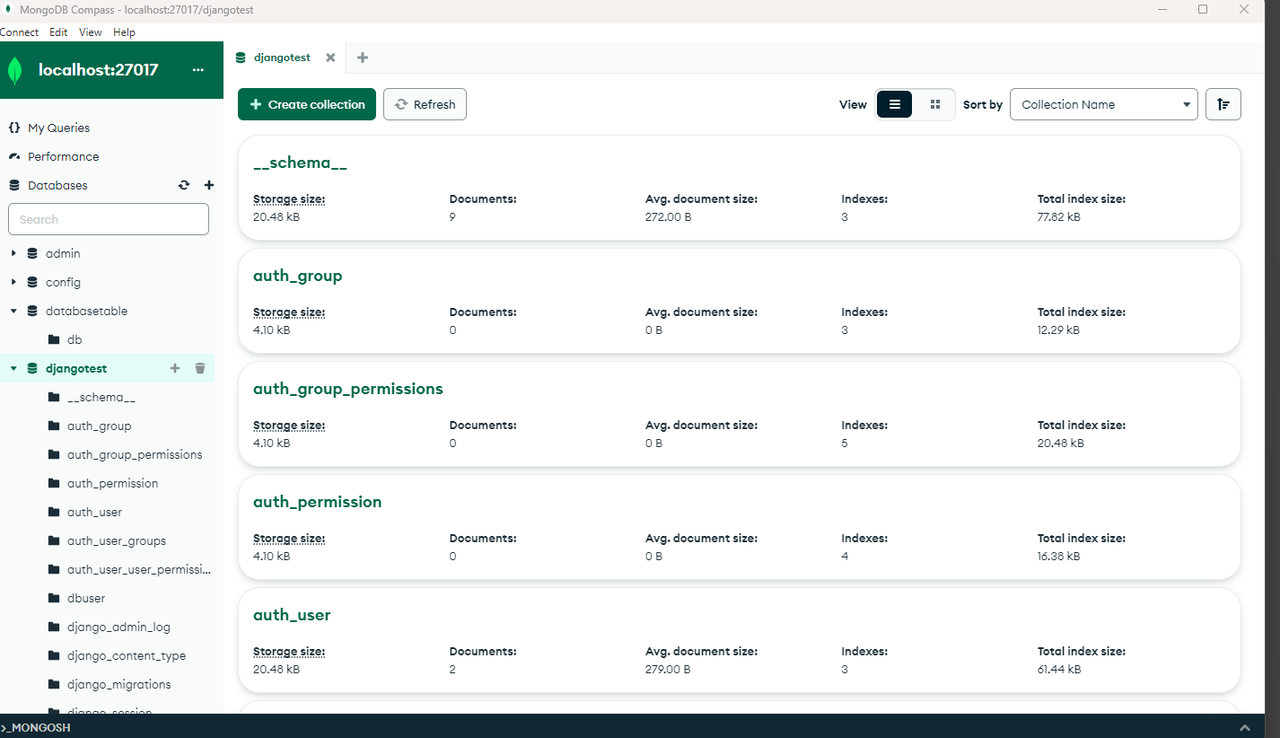Expand the MONGOSH shell panel
The width and height of the screenshot is (1280, 738).
point(1244,727)
